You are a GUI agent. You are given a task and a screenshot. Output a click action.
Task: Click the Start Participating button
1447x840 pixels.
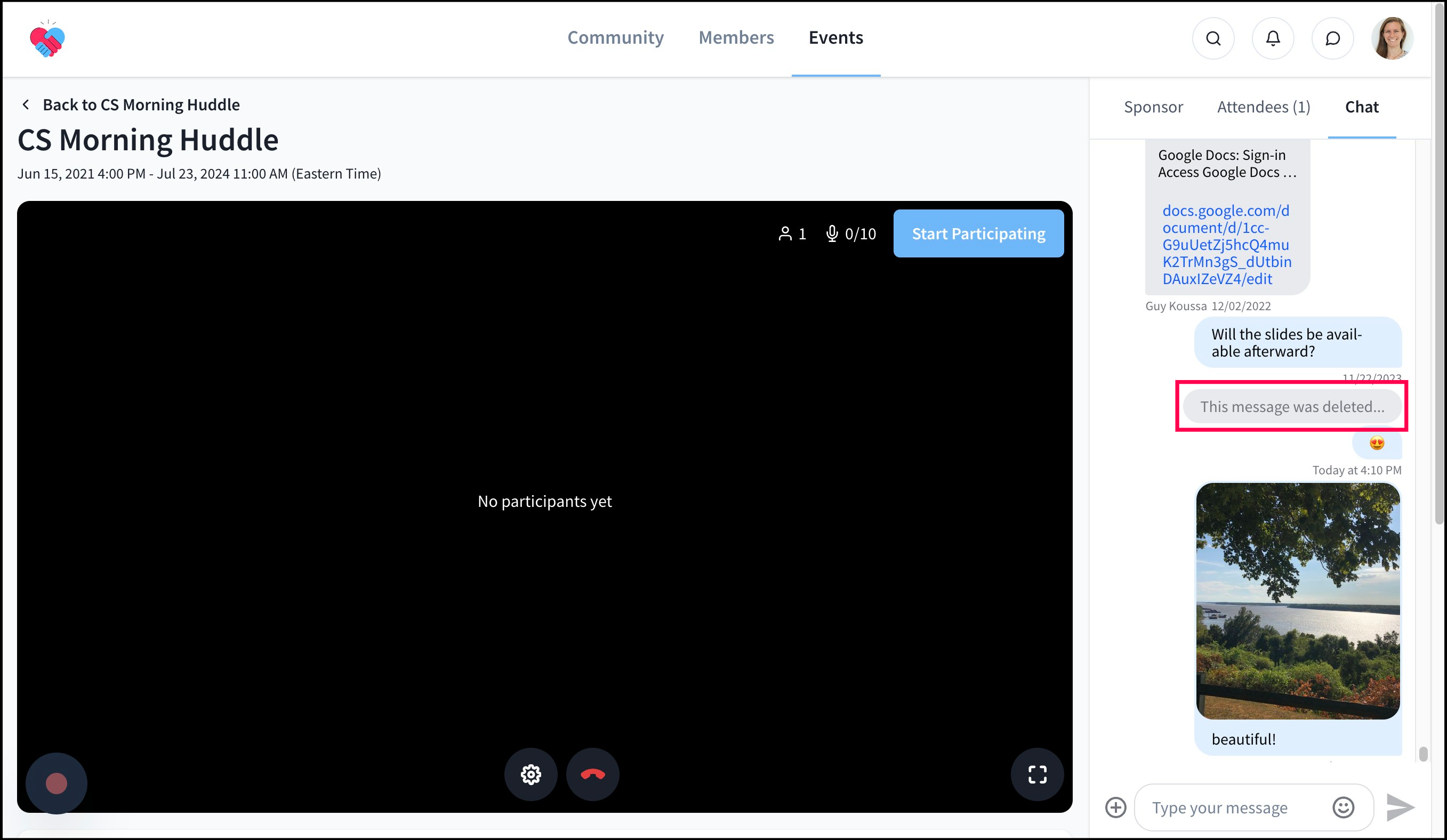point(978,233)
